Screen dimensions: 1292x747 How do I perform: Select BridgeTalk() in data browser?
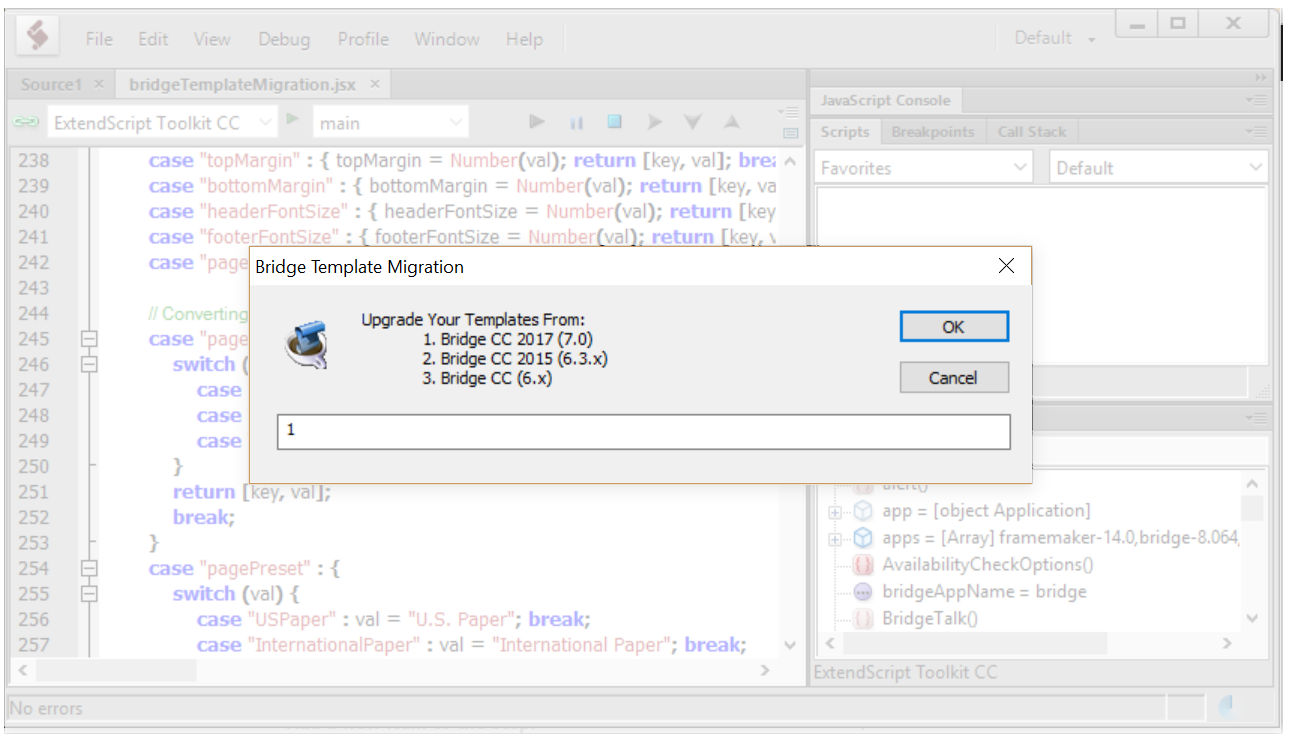929,618
